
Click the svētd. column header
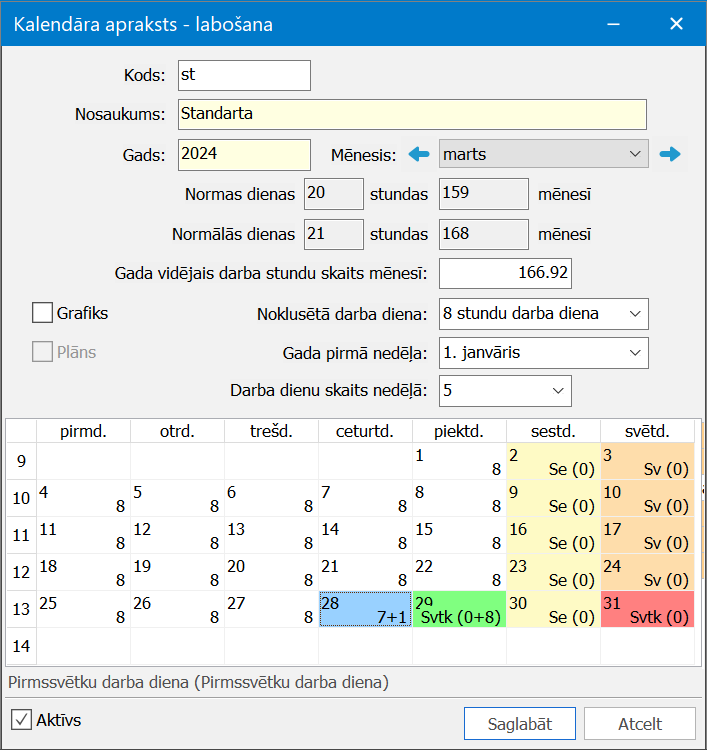click(x=647, y=431)
